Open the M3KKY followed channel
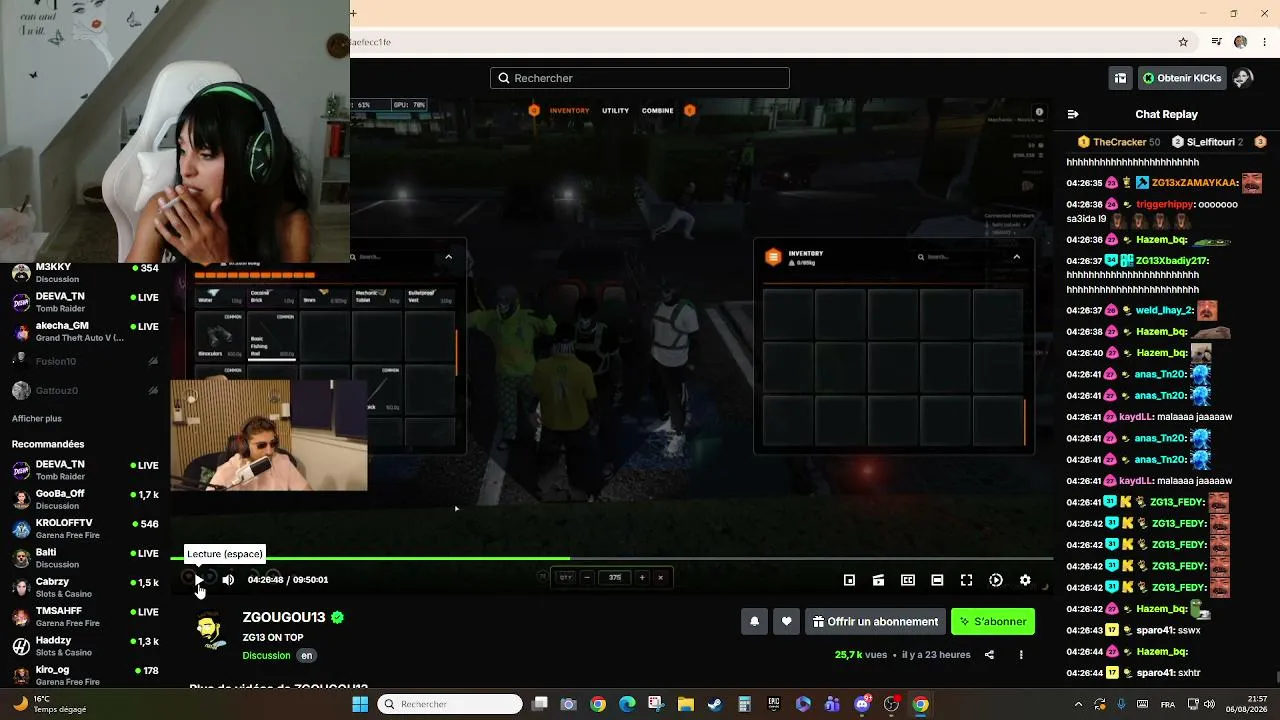Screen dimensions: 1280x720 coord(85,272)
